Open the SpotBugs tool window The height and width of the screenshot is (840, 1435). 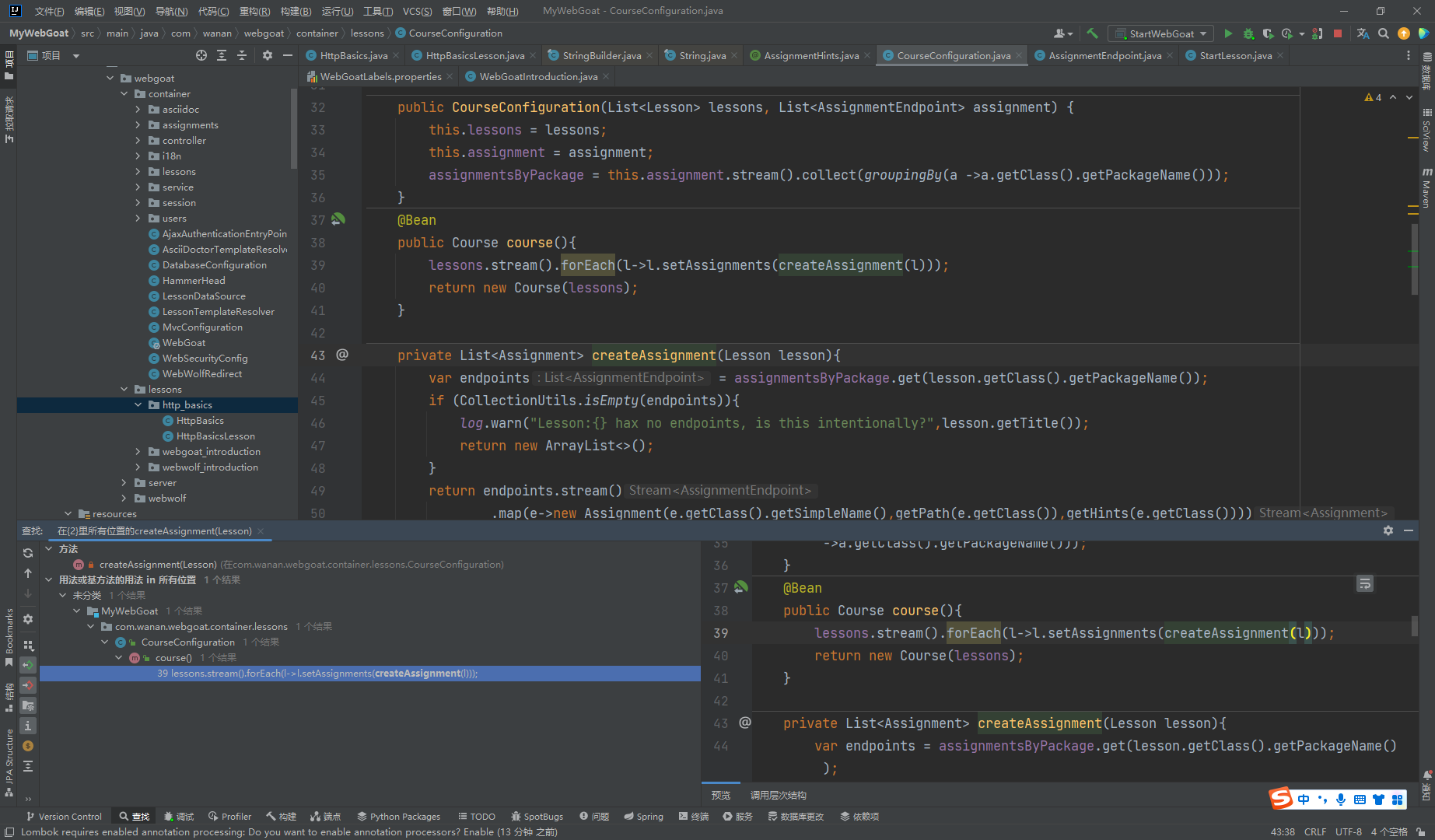click(x=537, y=816)
